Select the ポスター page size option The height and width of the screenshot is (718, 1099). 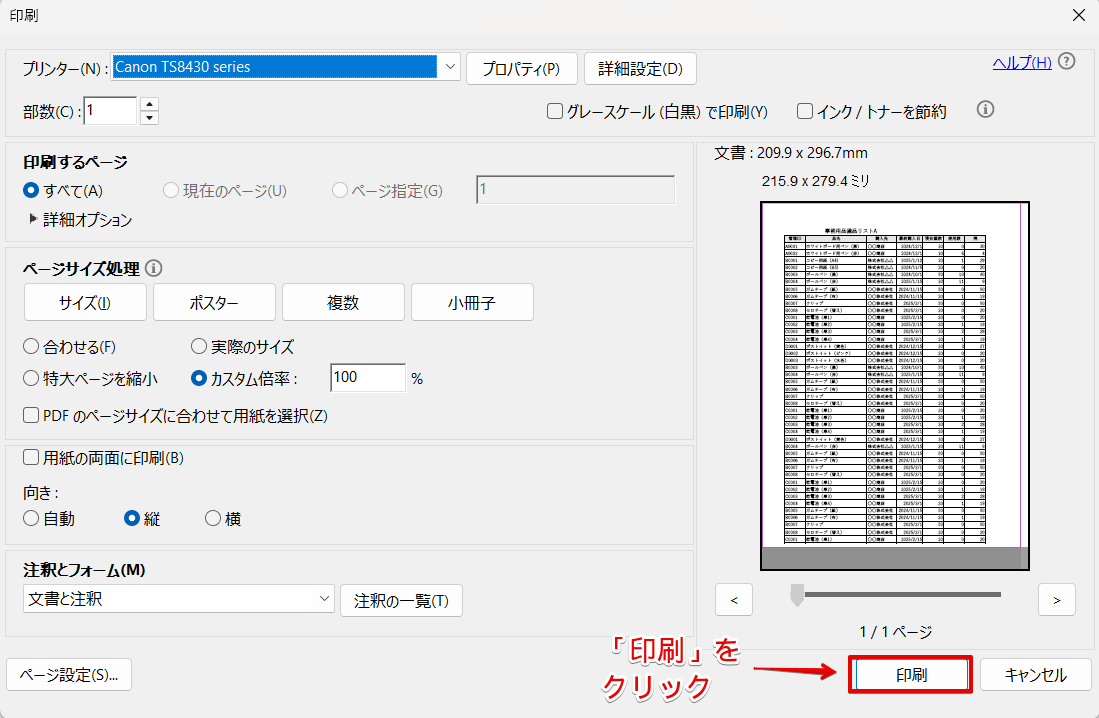214,302
